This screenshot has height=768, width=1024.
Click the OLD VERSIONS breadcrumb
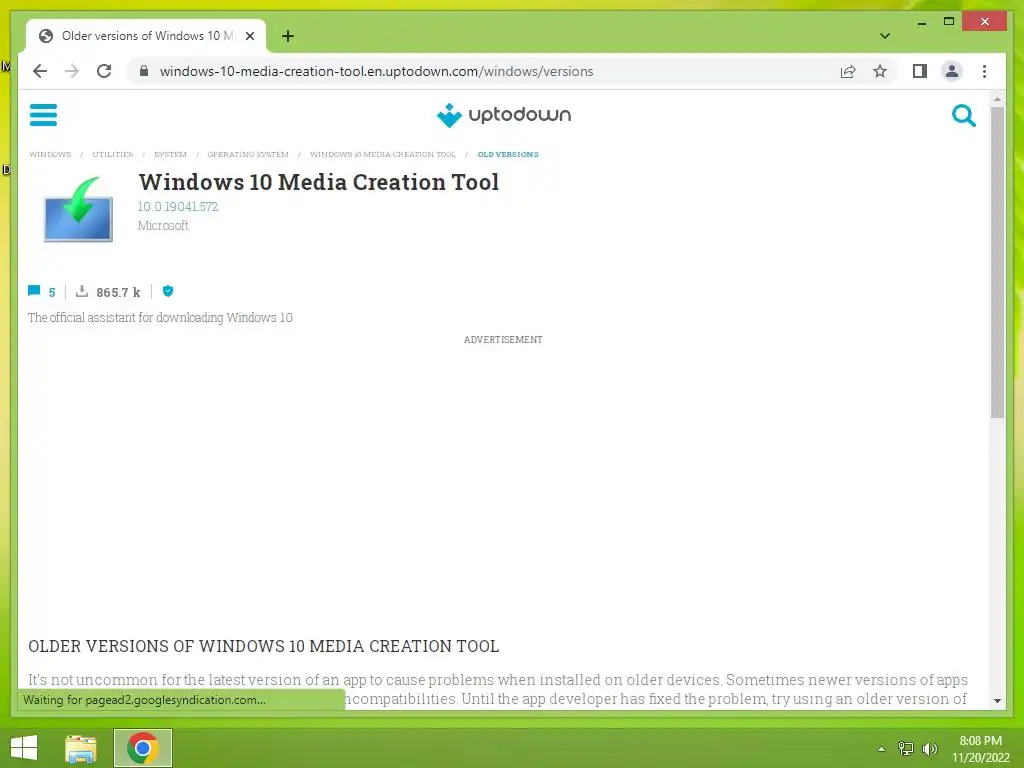[508, 155]
